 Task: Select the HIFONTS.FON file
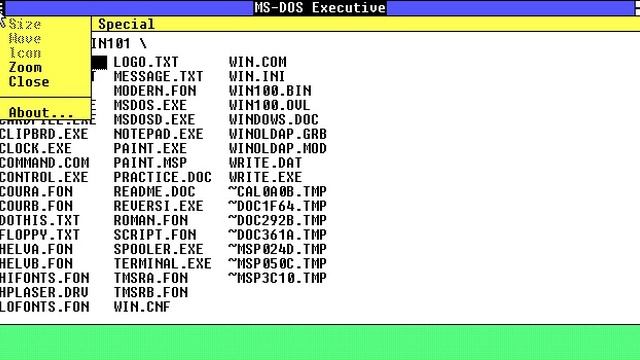point(44,278)
